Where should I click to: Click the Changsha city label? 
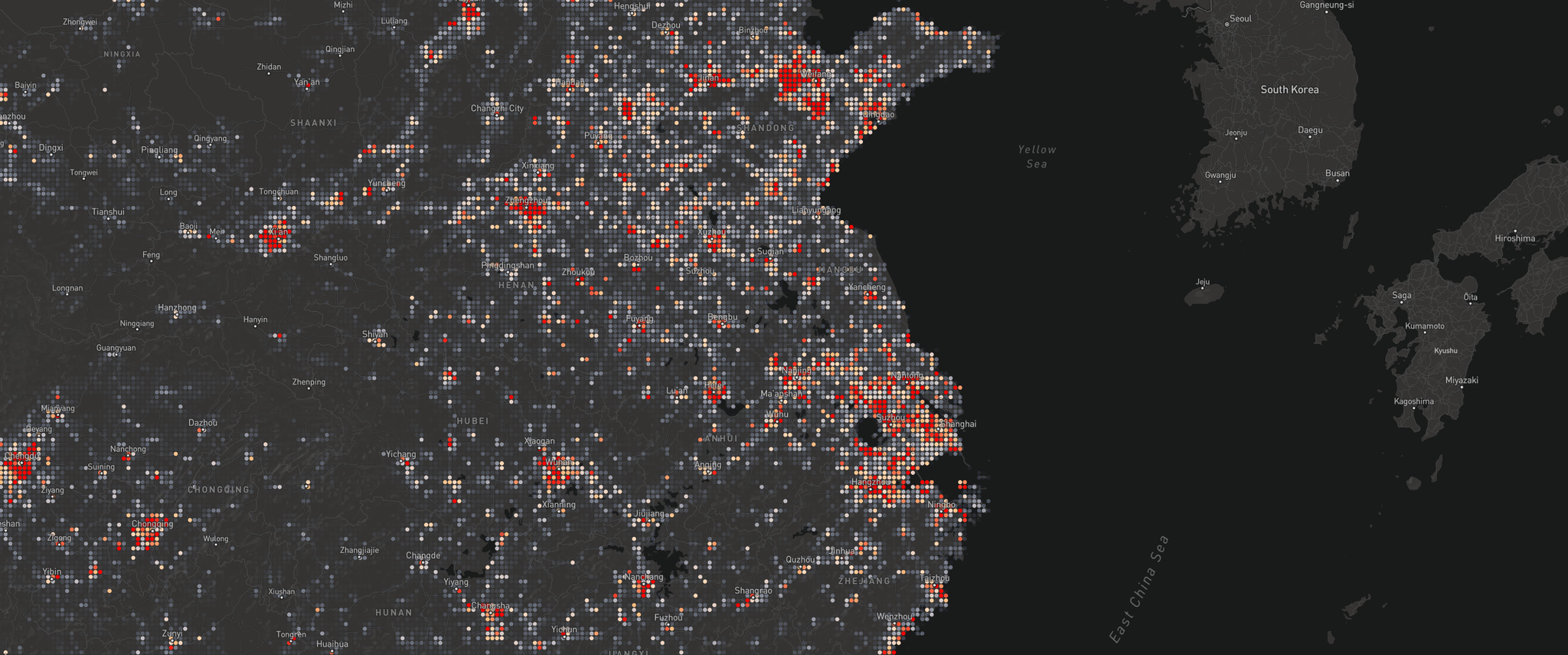tap(489, 606)
